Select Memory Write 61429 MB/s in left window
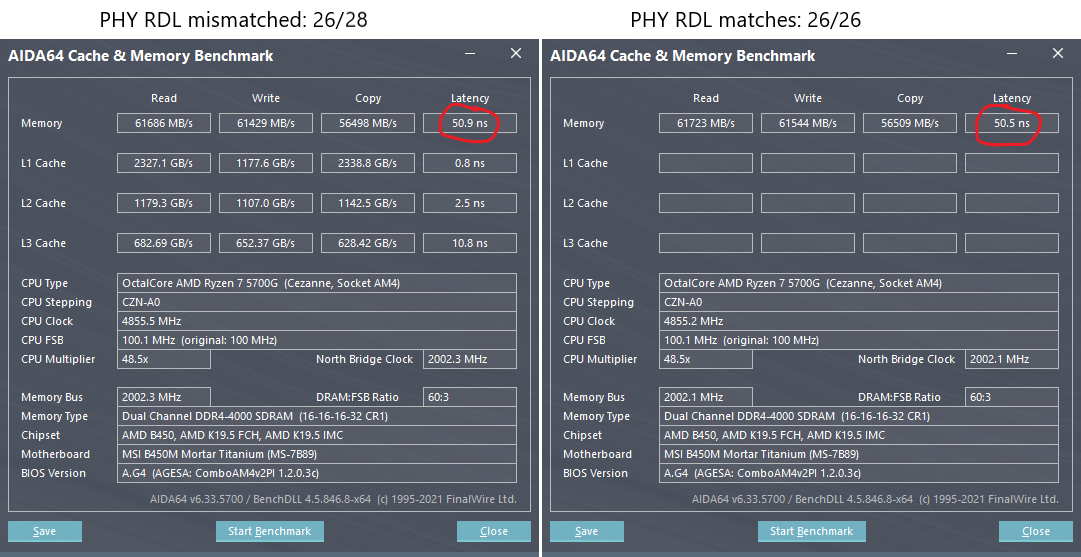Image resolution: width=1081 pixels, height=557 pixels. click(265, 123)
